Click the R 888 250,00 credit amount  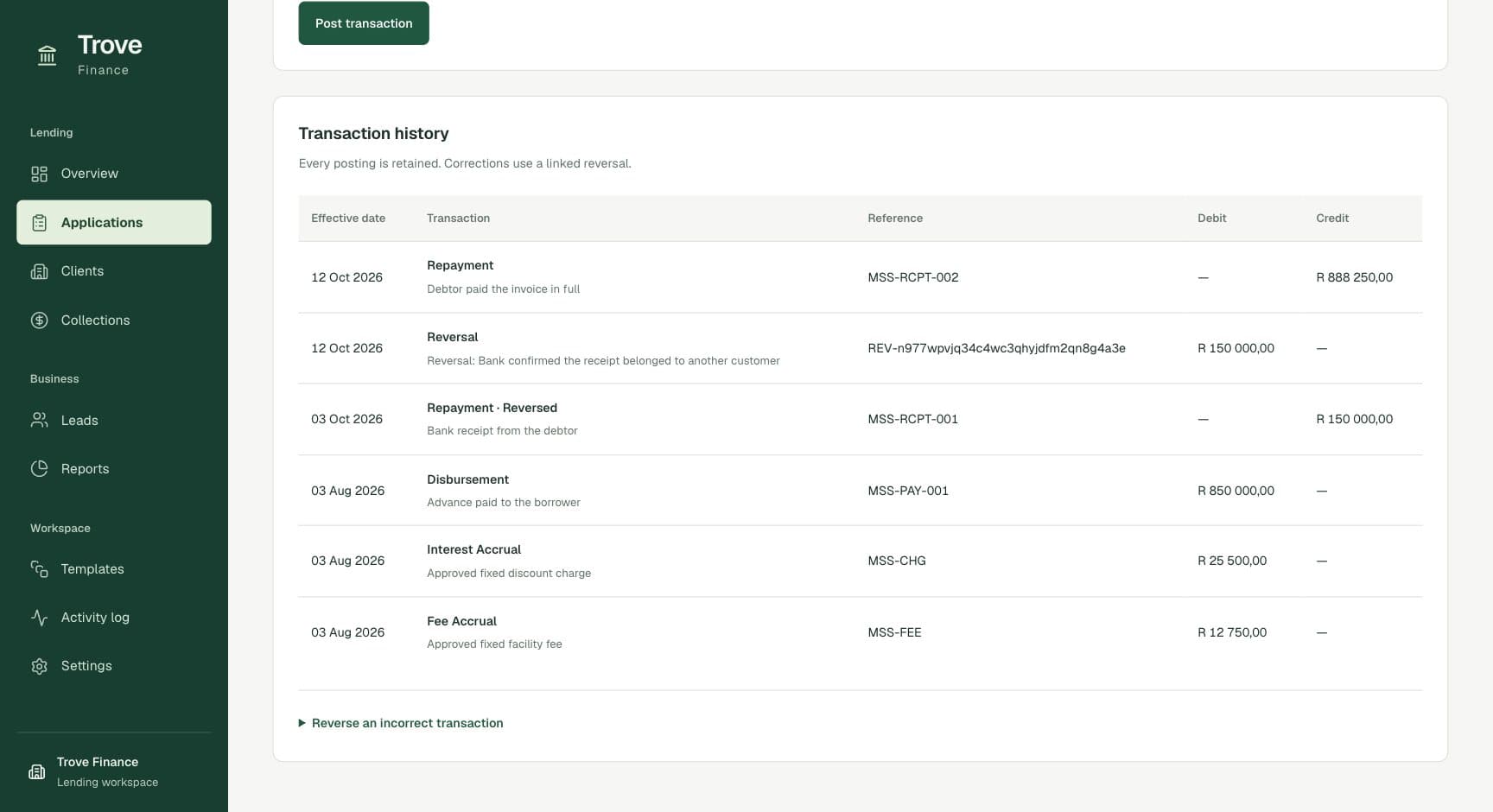pyautogui.click(x=1354, y=277)
